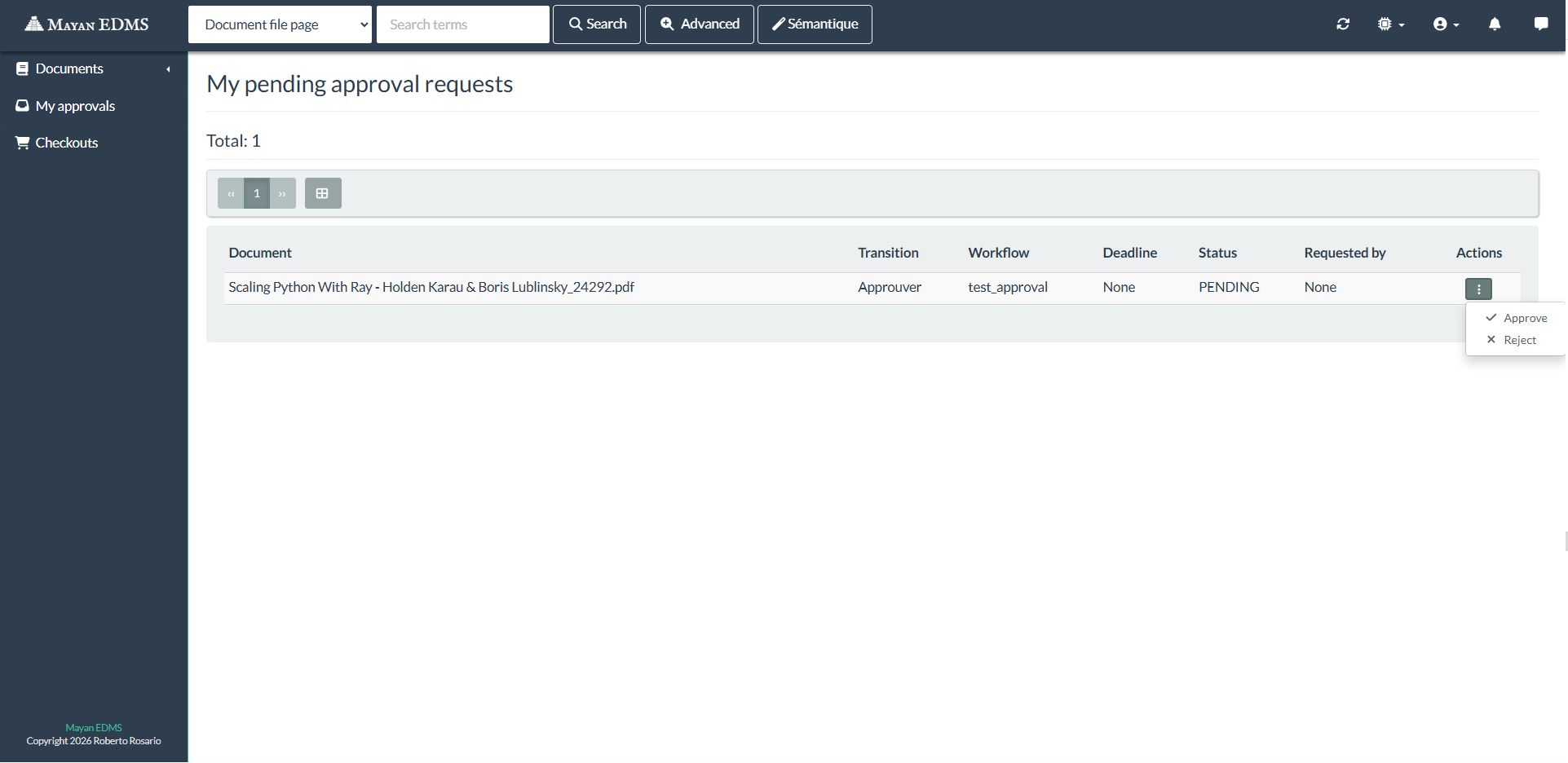
Task: Click the Document column header
Action: pyautogui.click(x=260, y=253)
